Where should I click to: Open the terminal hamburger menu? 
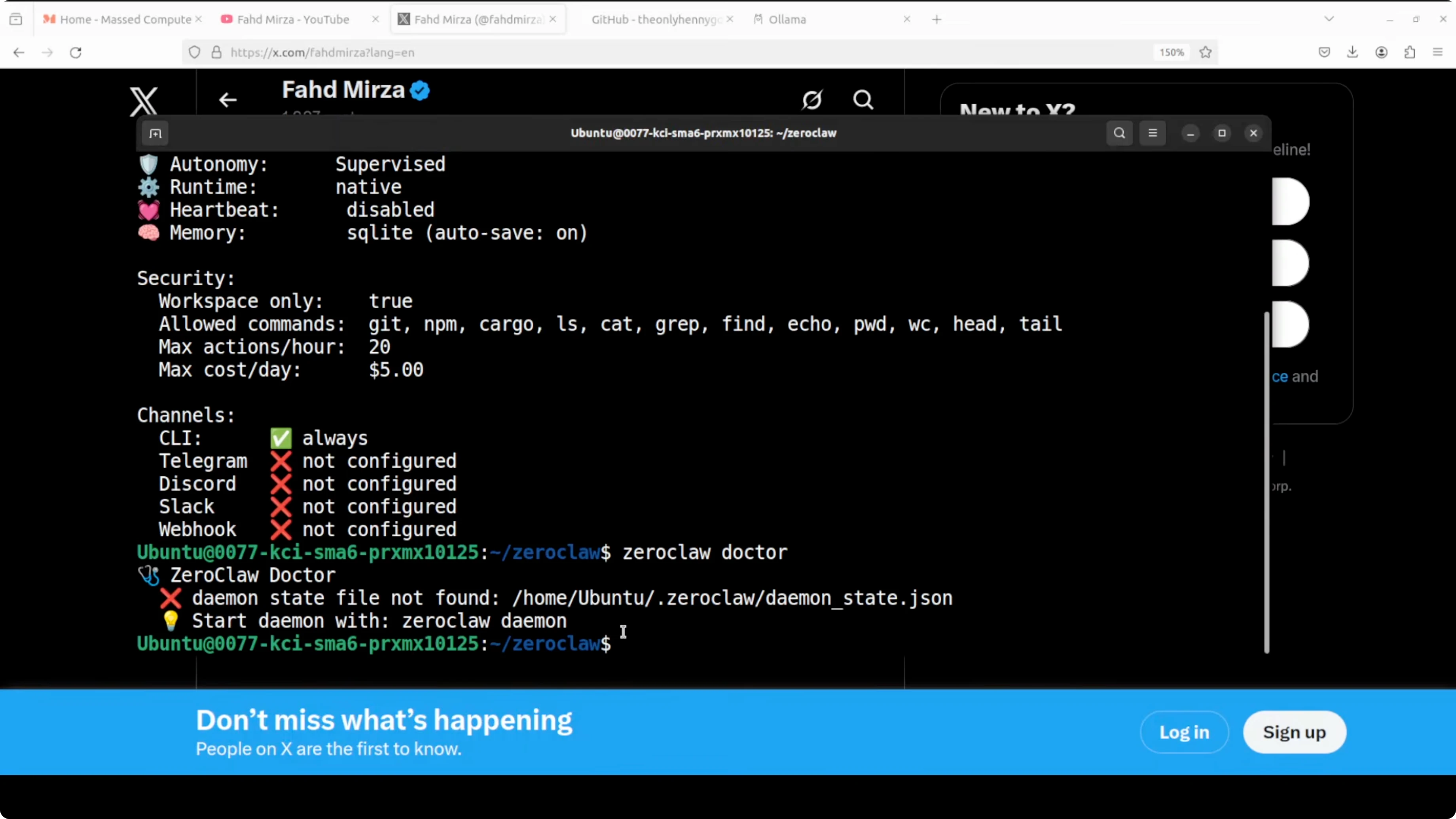tap(1153, 133)
